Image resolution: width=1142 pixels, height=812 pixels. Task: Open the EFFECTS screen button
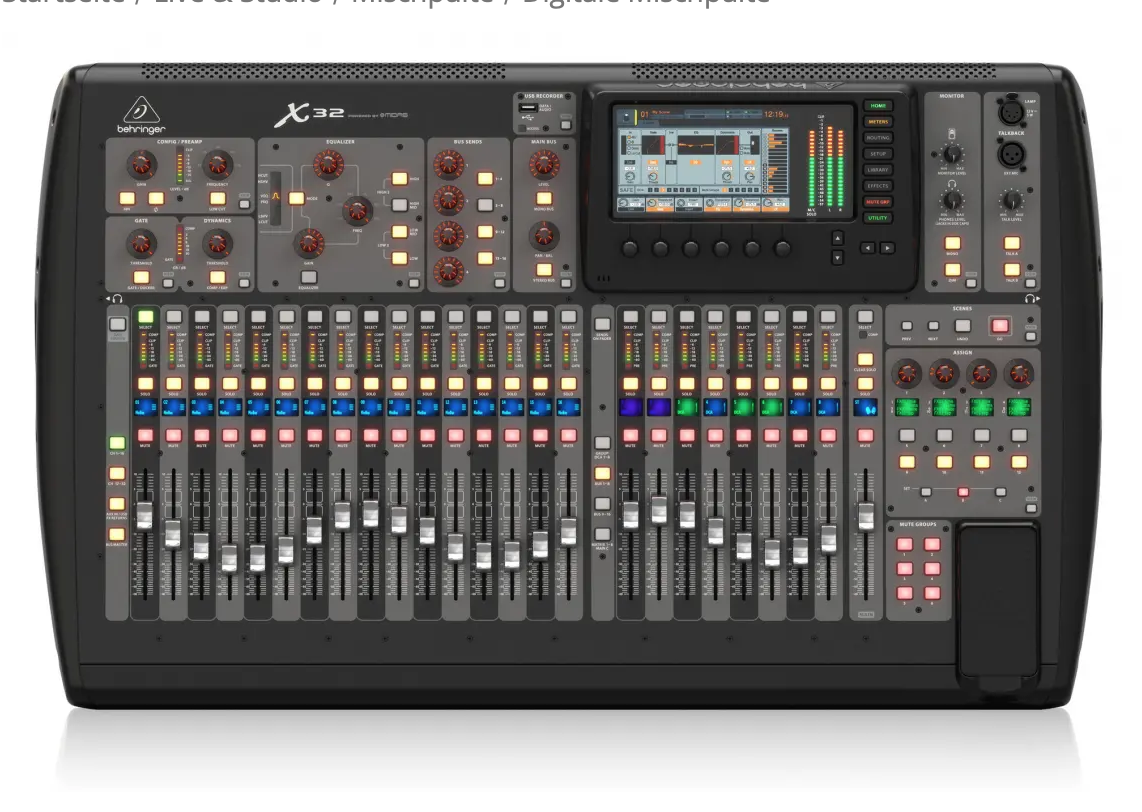[878, 186]
